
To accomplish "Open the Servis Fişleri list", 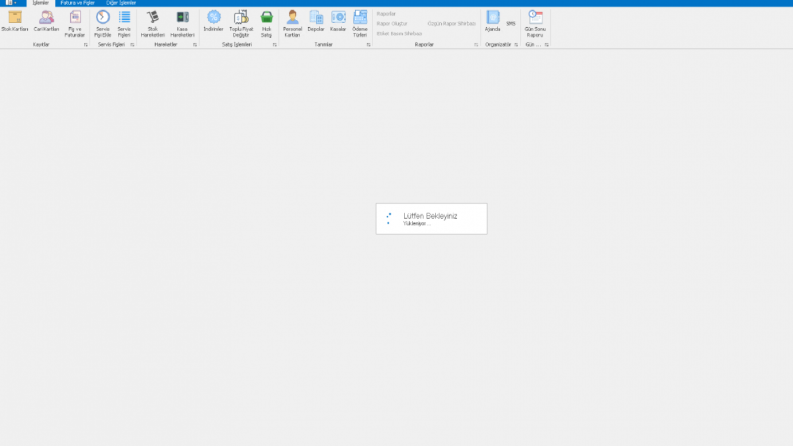I will tap(124, 24).
